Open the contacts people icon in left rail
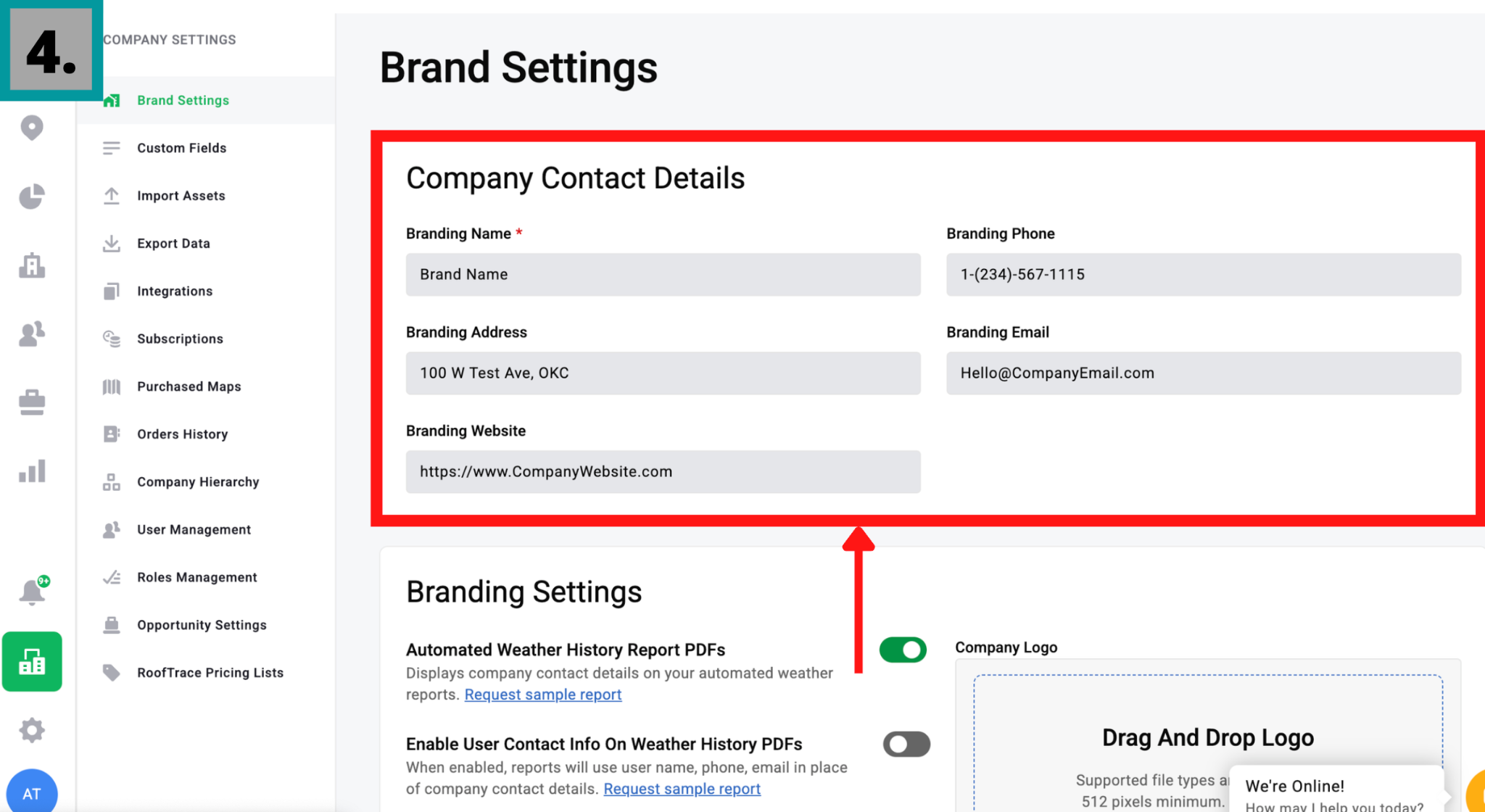This screenshot has height=812, width=1485. pyautogui.click(x=32, y=333)
